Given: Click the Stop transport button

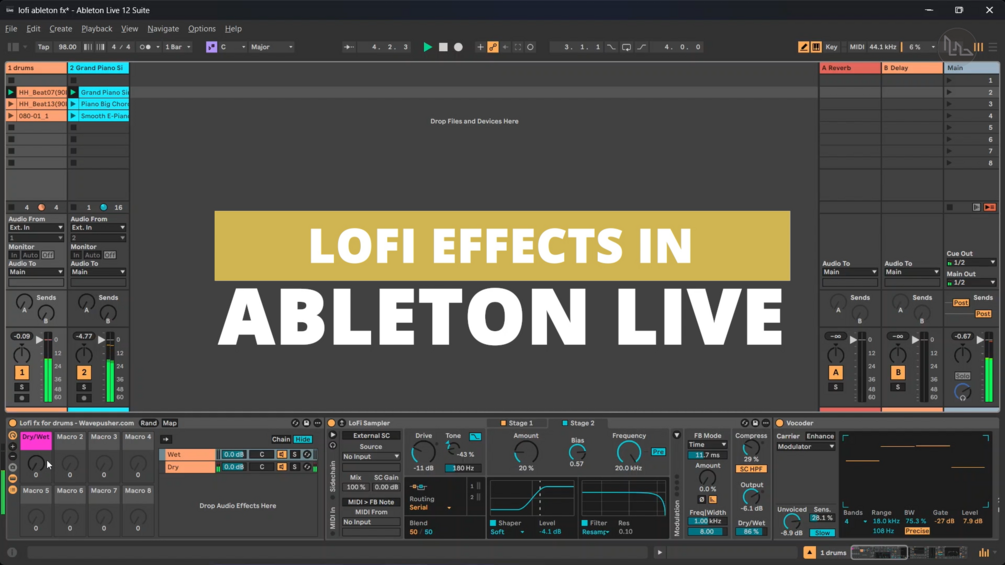Looking at the screenshot, I should coord(443,47).
